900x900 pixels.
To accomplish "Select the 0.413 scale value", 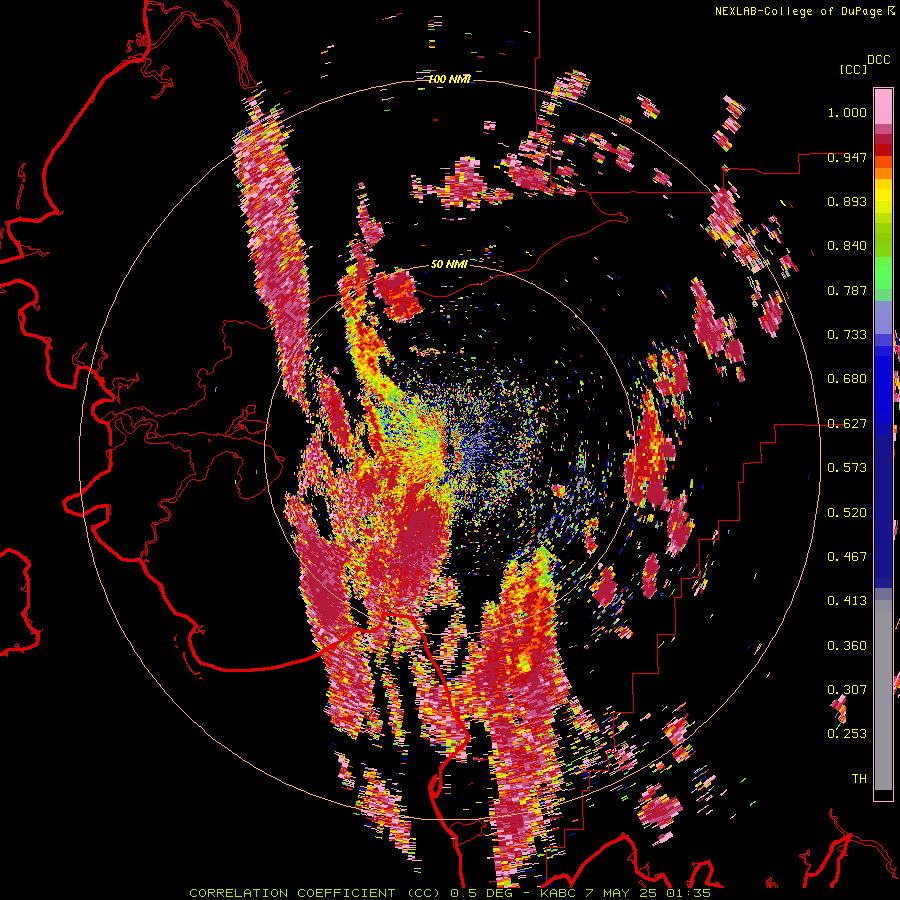I will (847, 601).
